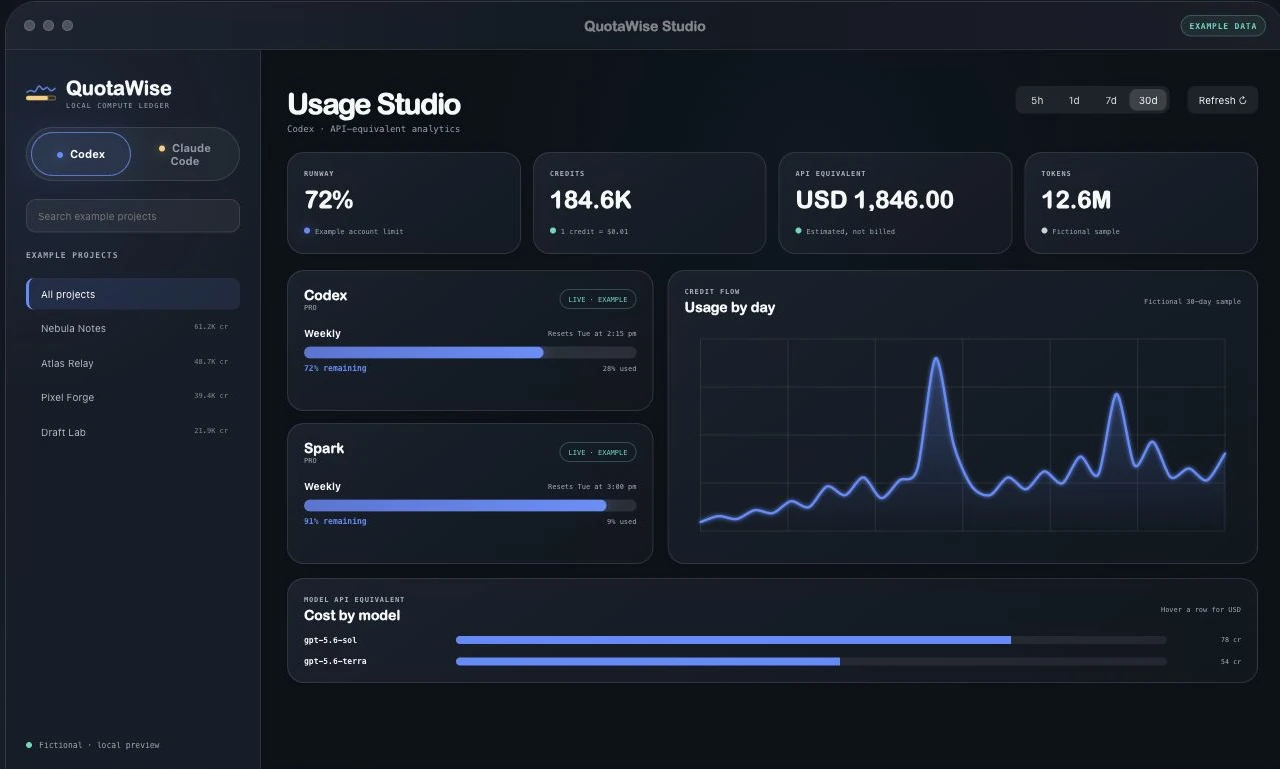Click the Spark weekly progress bar
This screenshot has width=1280, height=769.
coord(470,505)
